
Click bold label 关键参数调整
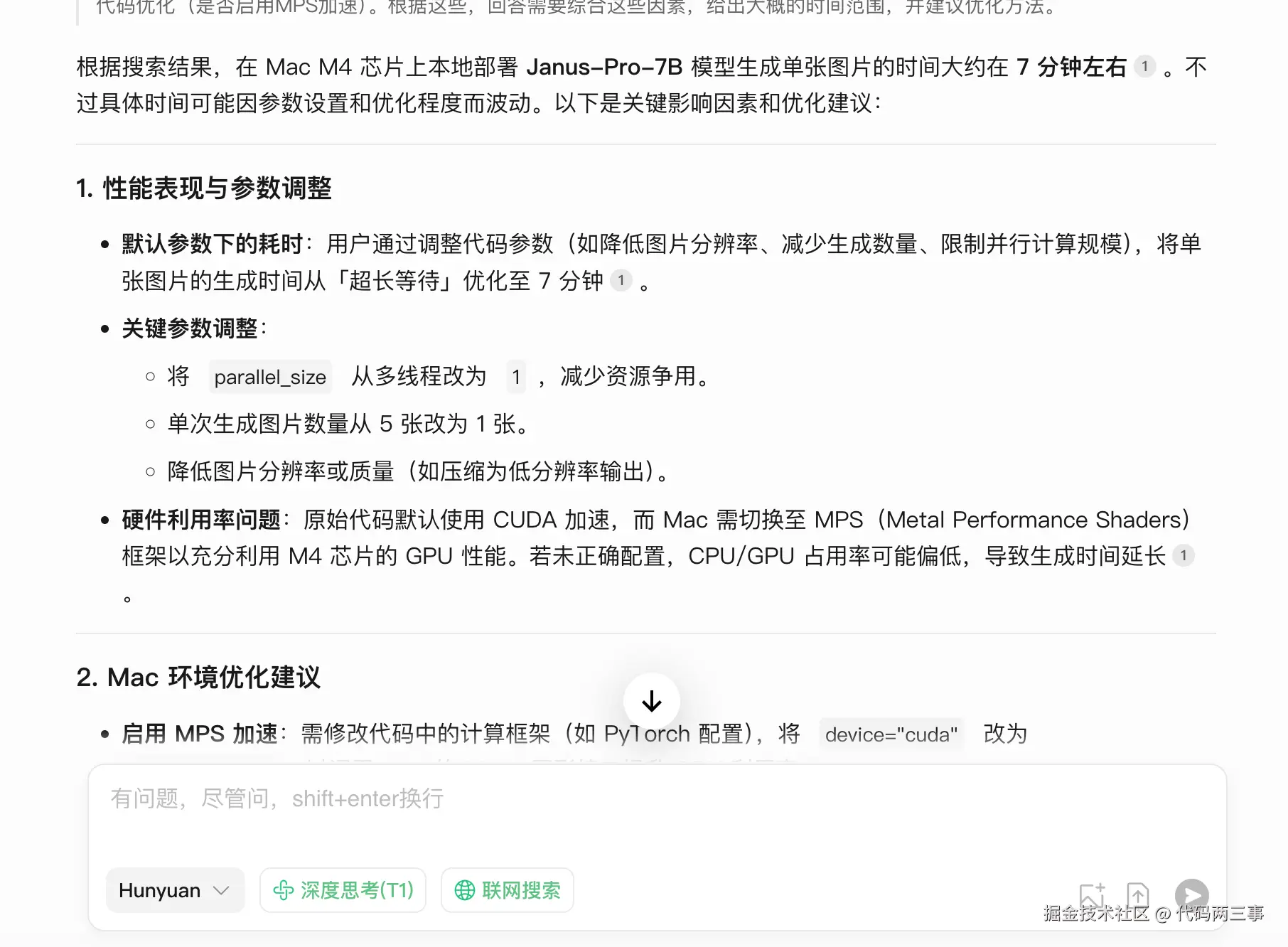pyautogui.click(x=190, y=328)
